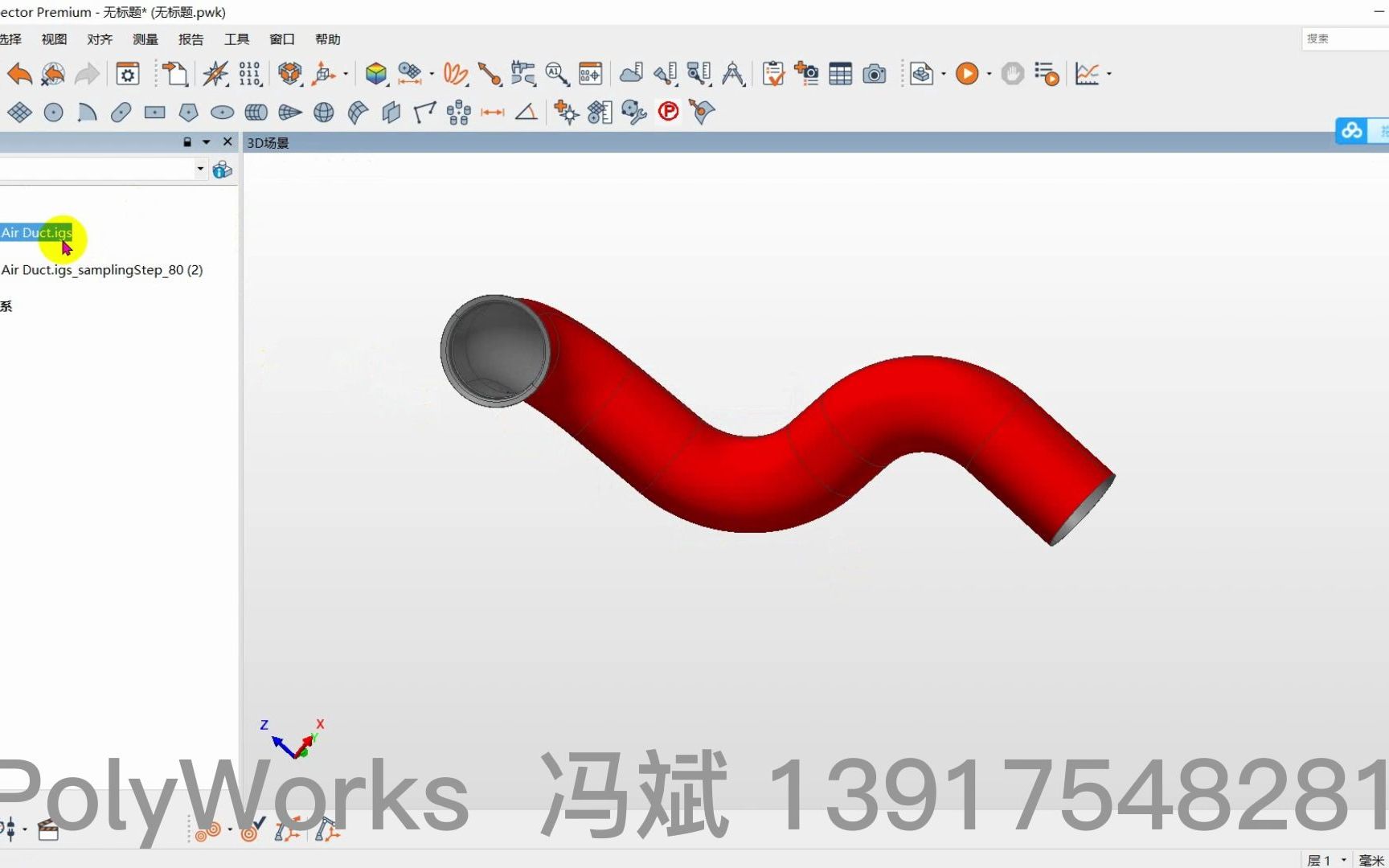Open dropdown next to coordinate axes icon
Screen dimensions: 1389x868
(346, 74)
